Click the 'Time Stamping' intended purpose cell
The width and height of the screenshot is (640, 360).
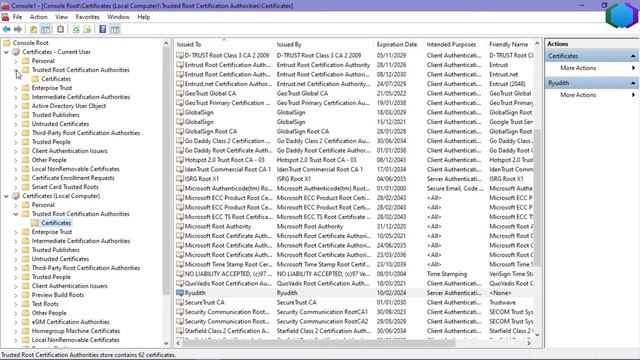447,274
